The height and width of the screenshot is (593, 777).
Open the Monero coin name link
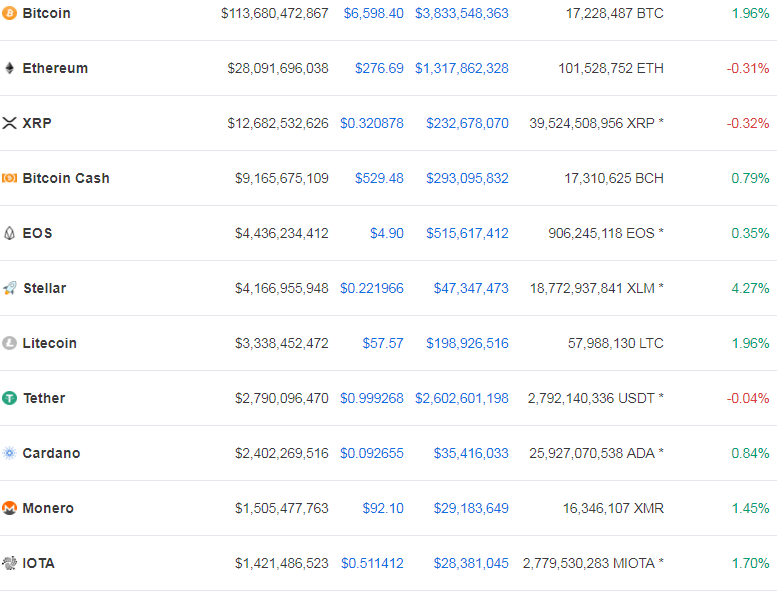tap(48, 508)
